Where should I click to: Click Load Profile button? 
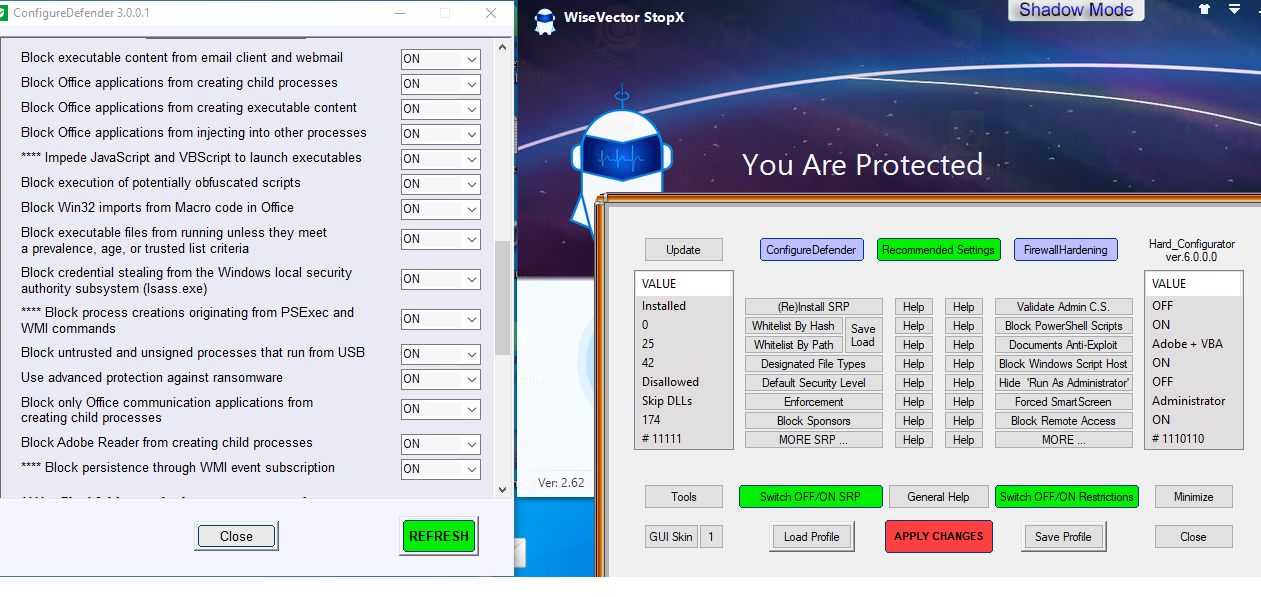[x=811, y=537]
